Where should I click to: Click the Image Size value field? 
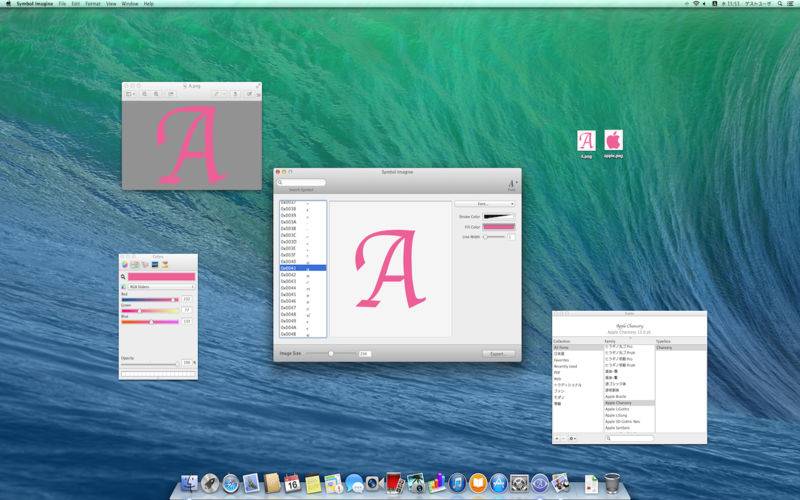pos(364,354)
